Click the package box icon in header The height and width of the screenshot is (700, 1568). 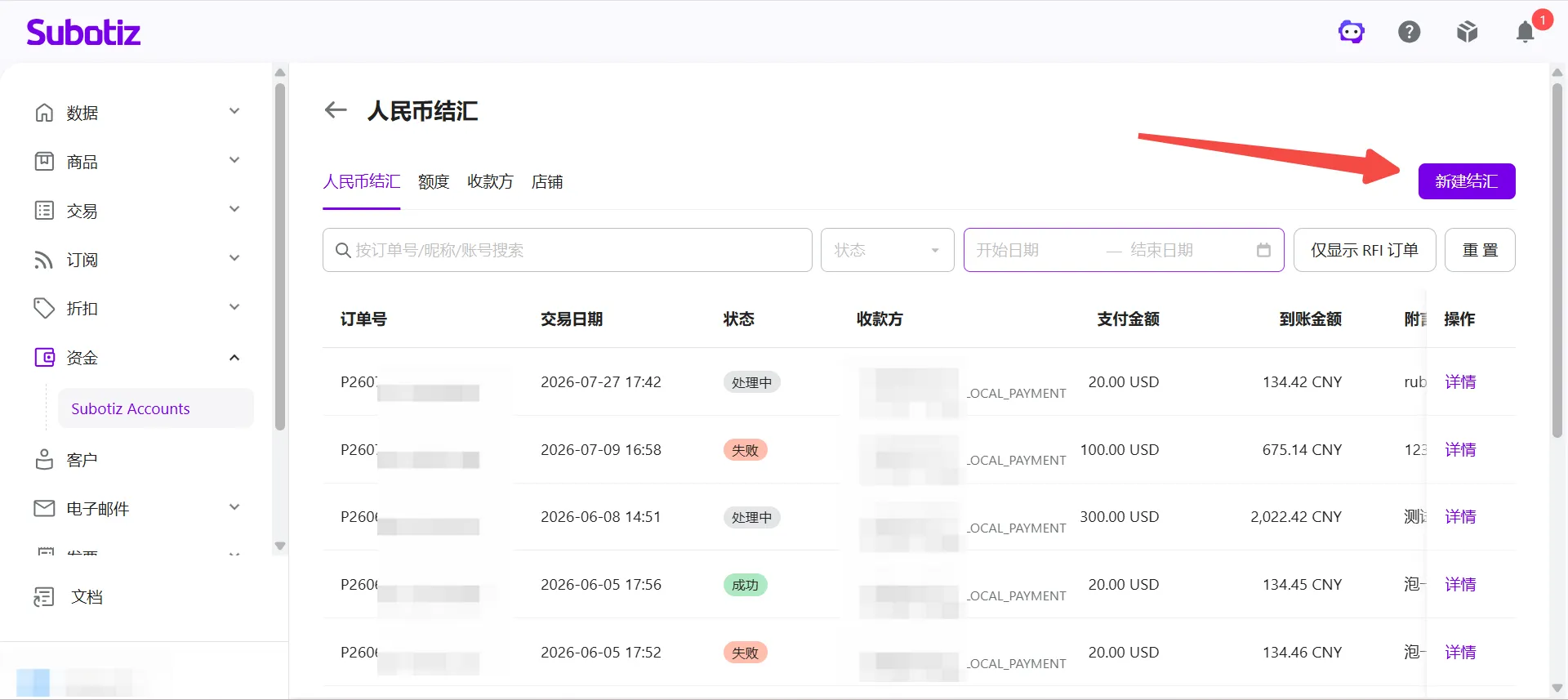(x=1468, y=32)
